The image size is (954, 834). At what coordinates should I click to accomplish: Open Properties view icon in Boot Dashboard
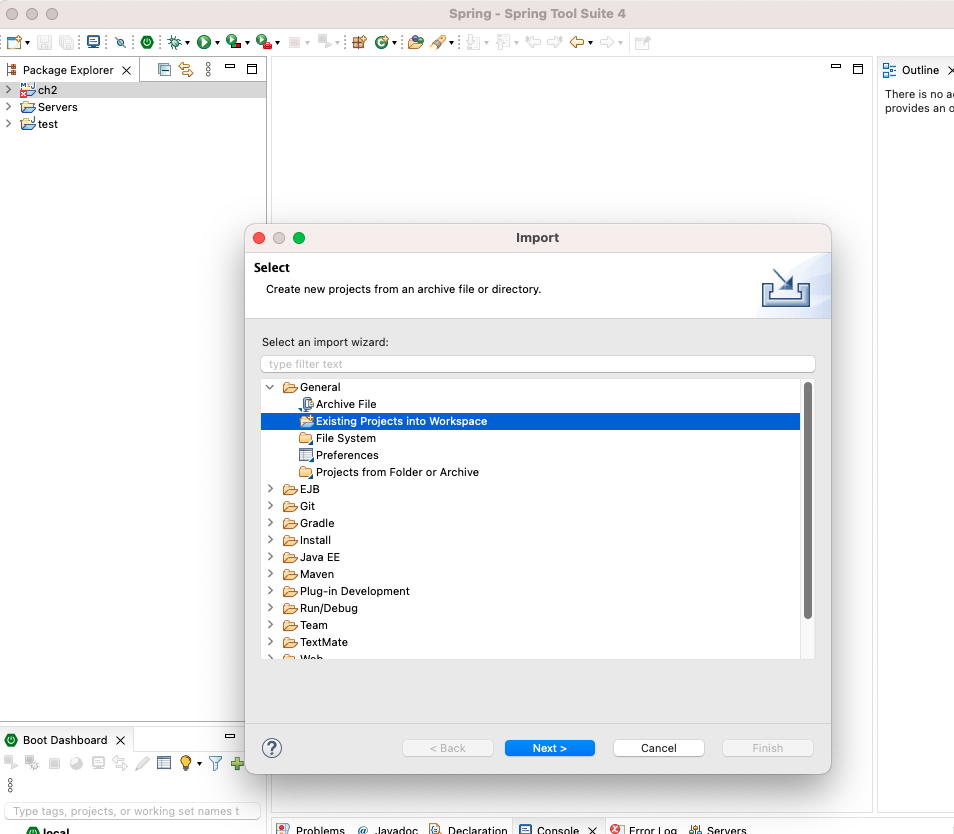coord(164,763)
